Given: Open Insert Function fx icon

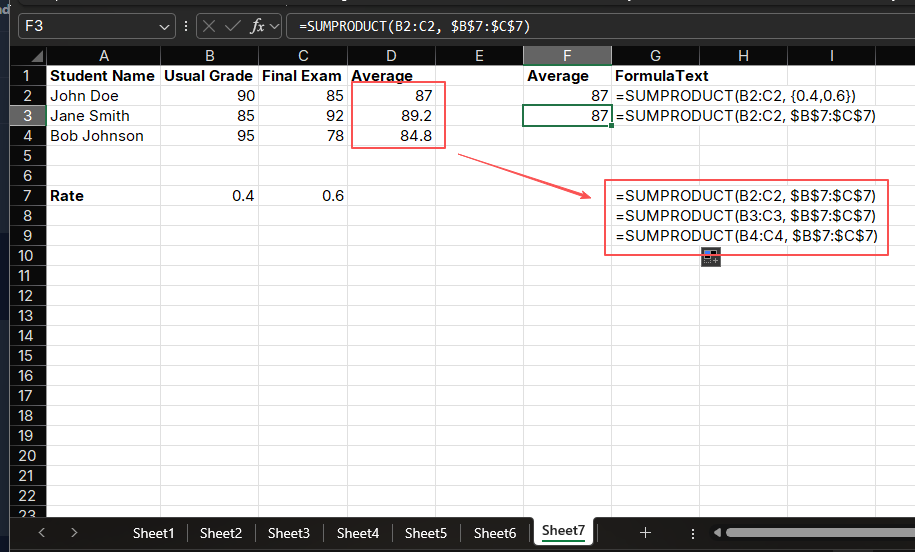Looking at the screenshot, I should point(257,26).
